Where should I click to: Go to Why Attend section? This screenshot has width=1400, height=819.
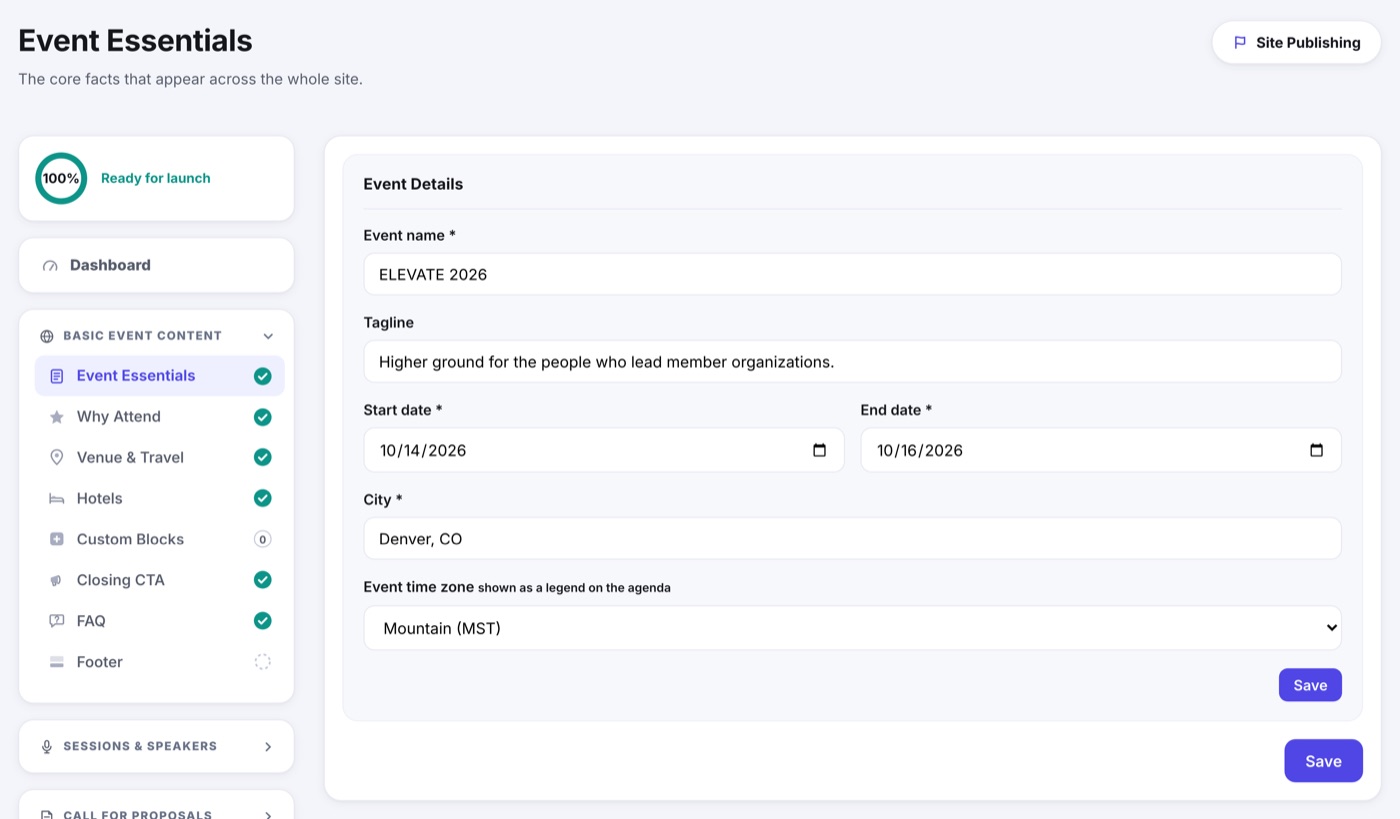click(160, 417)
